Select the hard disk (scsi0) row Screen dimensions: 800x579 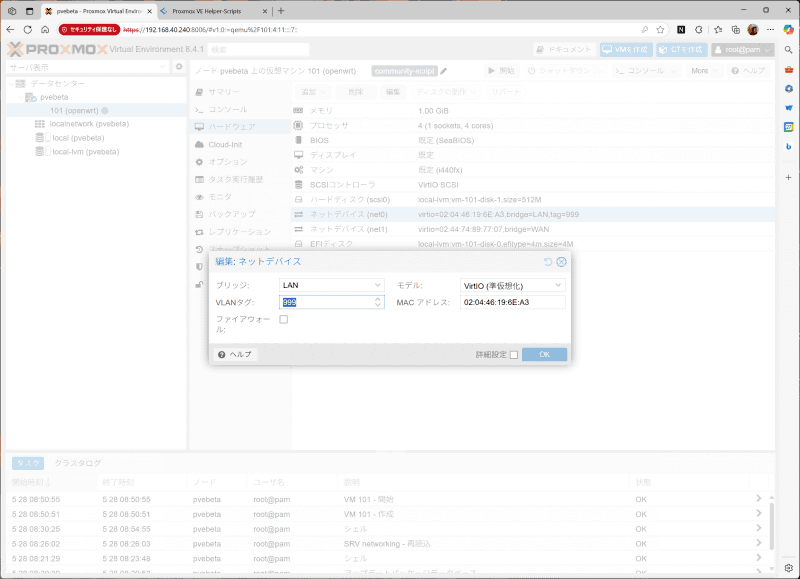click(533, 199)
